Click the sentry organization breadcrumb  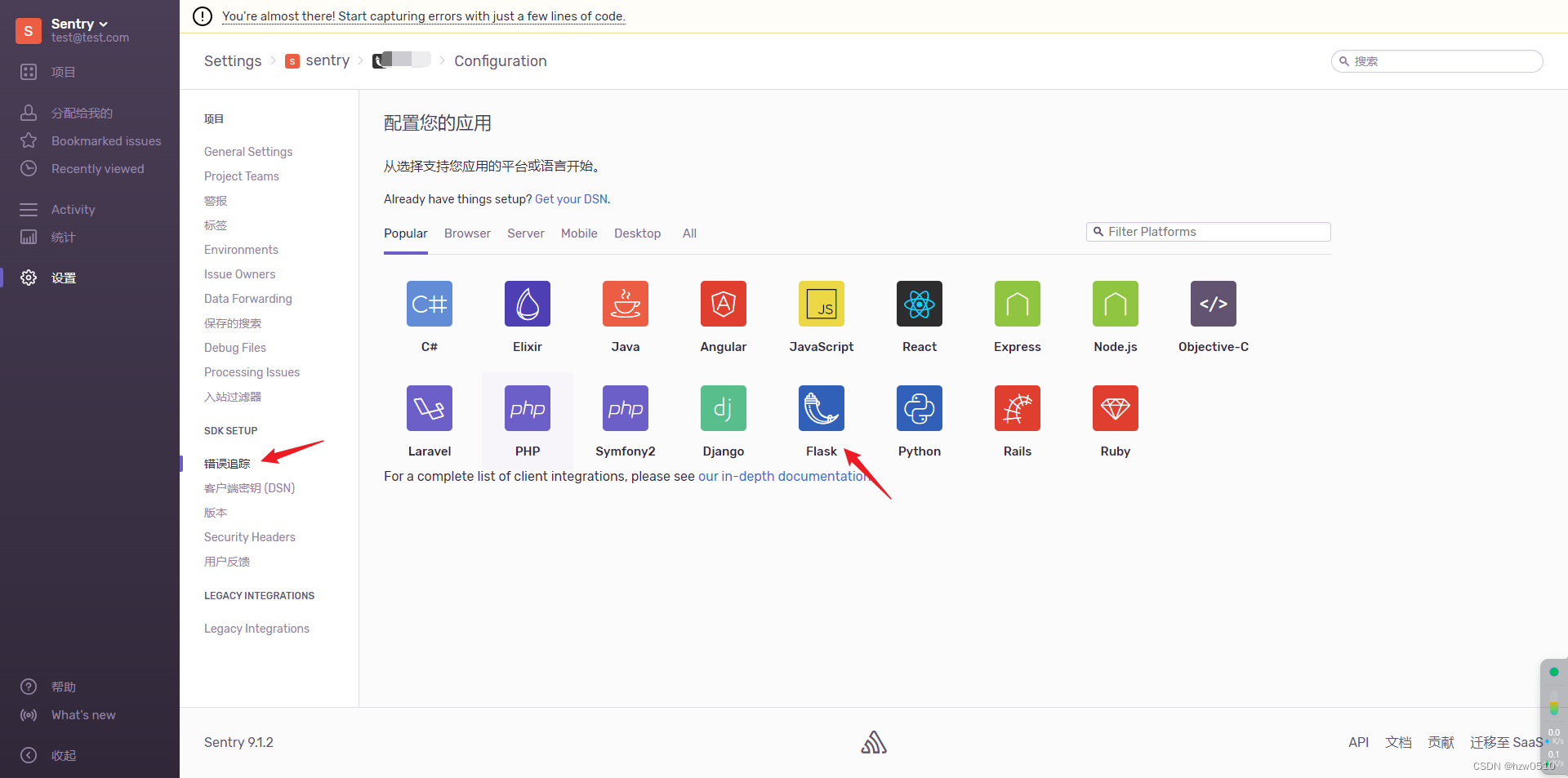point(318,60)
